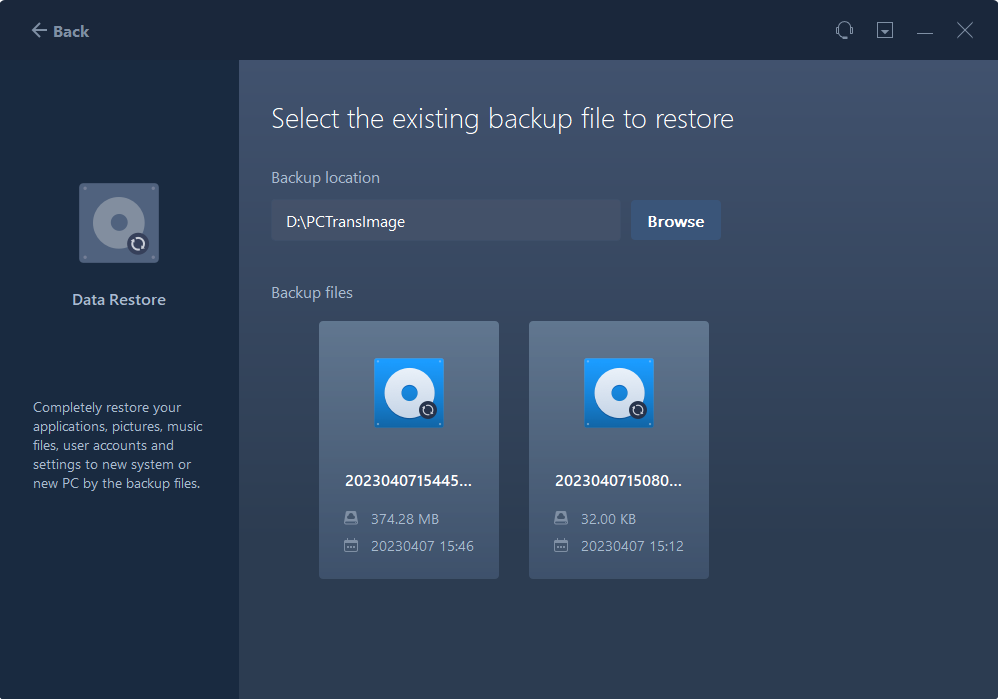This screenshot has height=699, width=998.
Task: Minimize the restore window
Action: tap(925, 31)
